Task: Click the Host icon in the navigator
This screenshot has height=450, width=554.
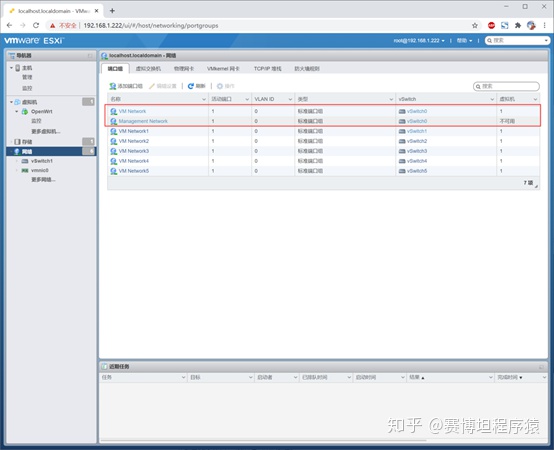Action: pyautogui.click(x=18, y=68)
